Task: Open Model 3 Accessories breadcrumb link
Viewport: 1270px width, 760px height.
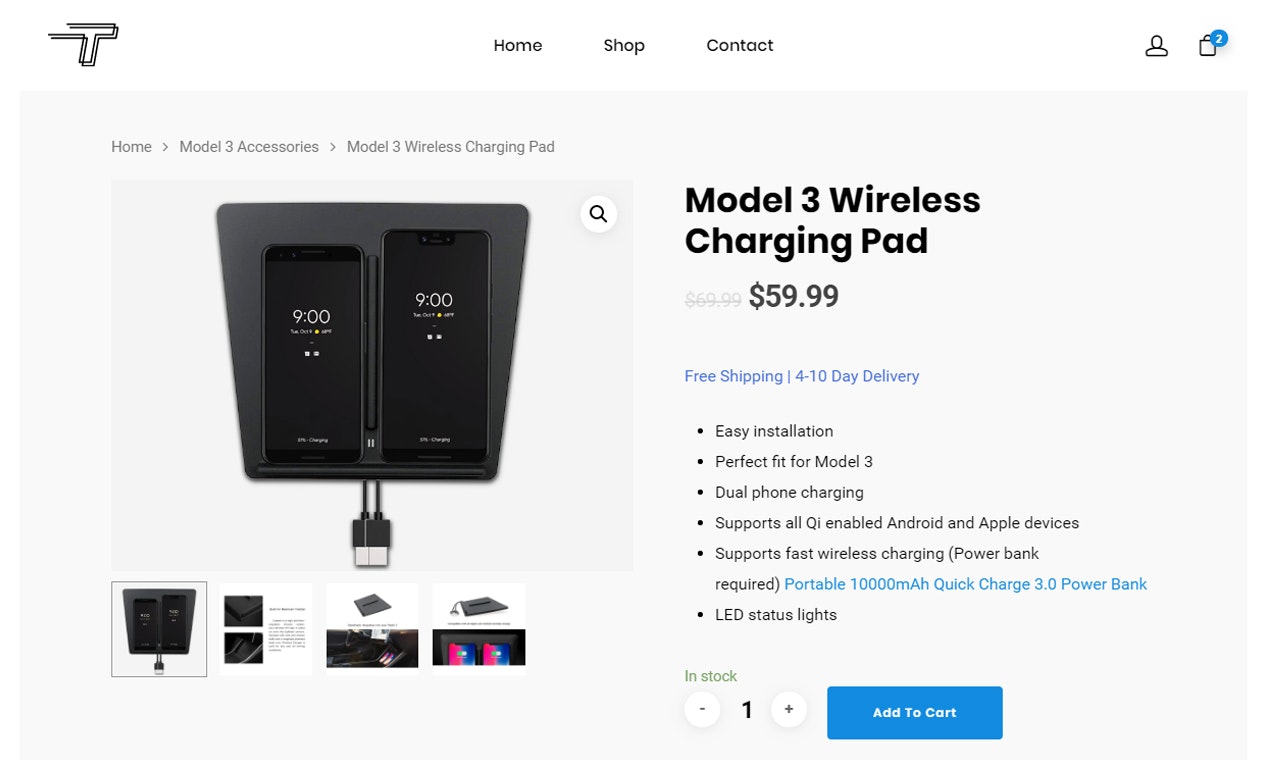Action: click(248, 146)
